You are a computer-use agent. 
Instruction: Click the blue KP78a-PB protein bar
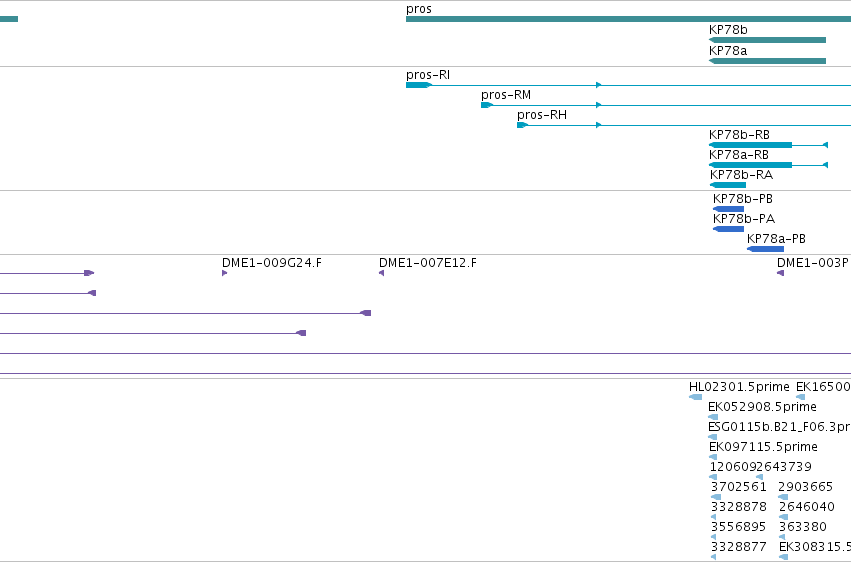765,249
